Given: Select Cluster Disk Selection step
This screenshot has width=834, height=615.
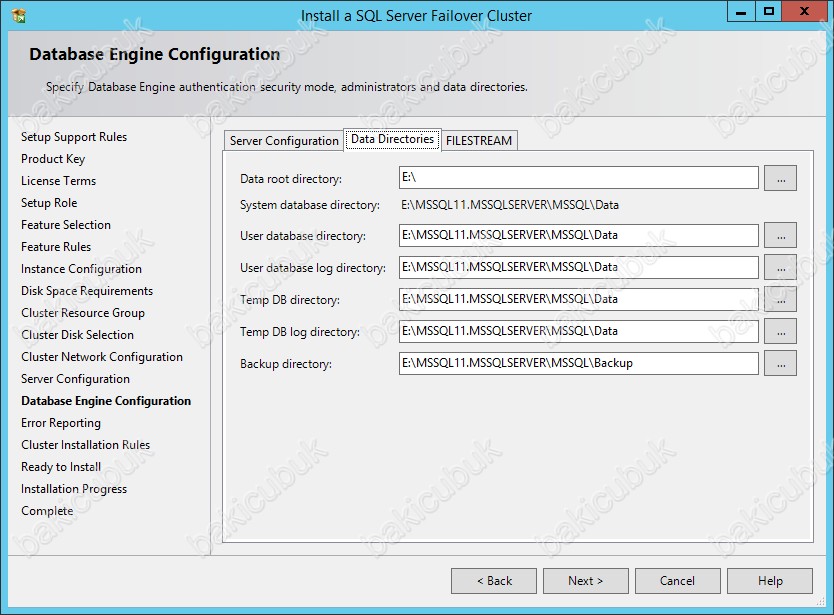Looking at the screenshot, I should pos(78,335).
